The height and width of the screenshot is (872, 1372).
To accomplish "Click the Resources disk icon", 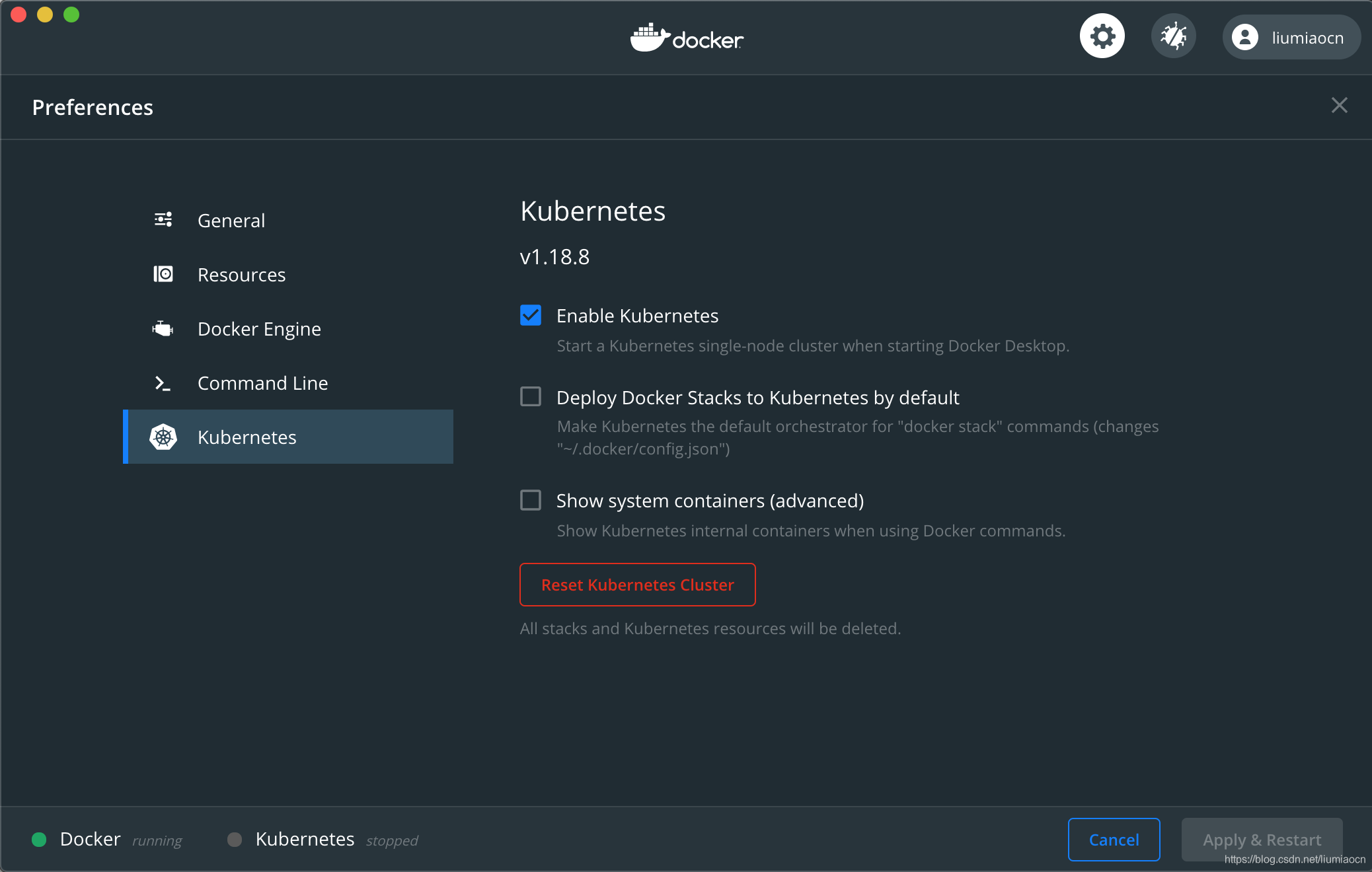I will pyautogui.click(x=163, y=274).
